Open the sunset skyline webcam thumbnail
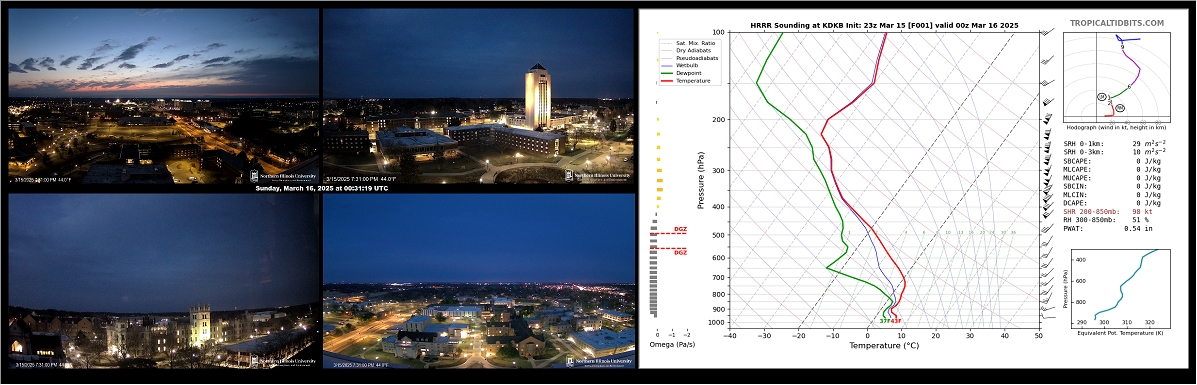This screenshot has height=385, width=1197. point(163,95)
